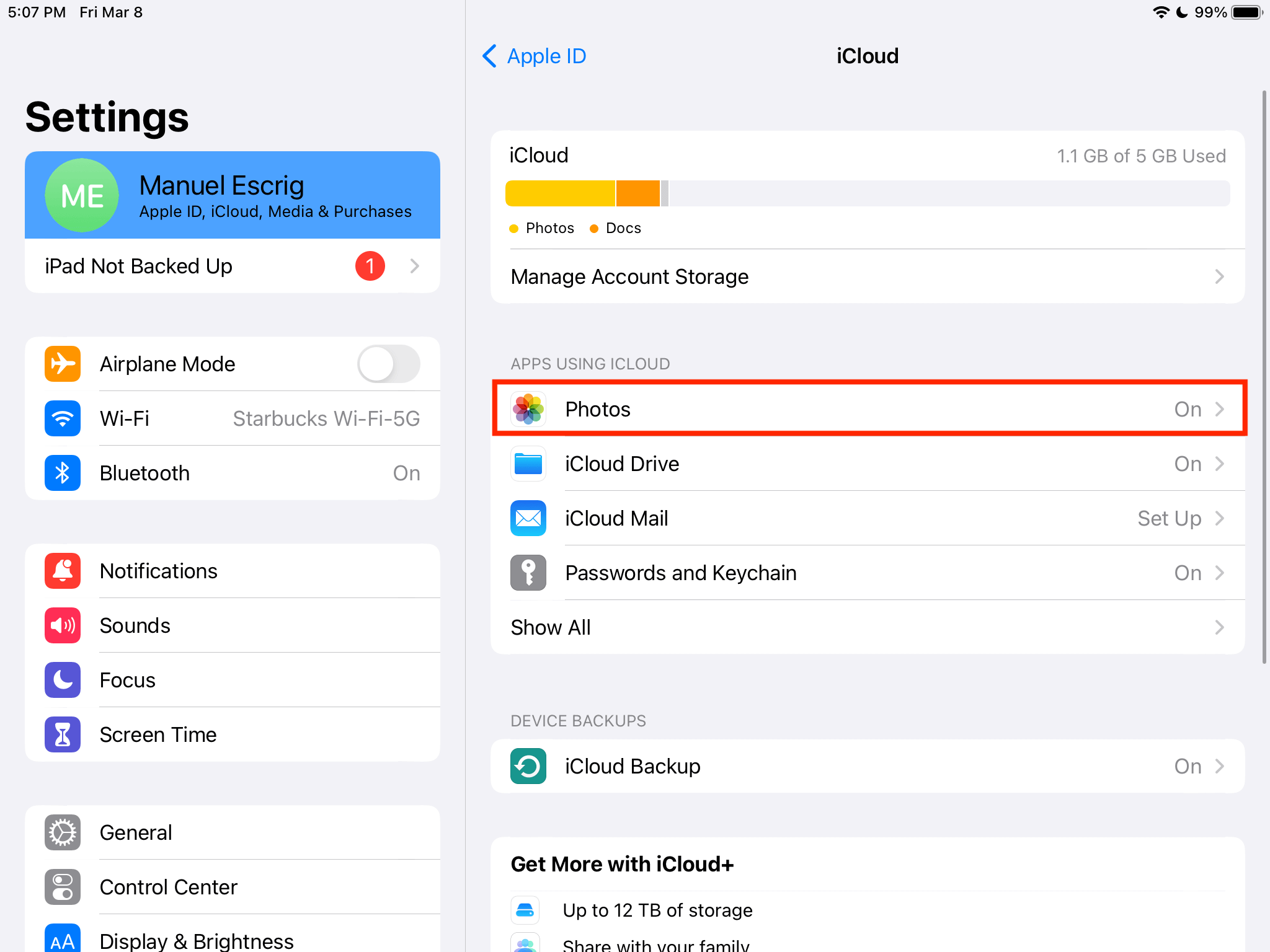The image size is (1270, 952).
Task: Click the iCloud Mail envelope icon
Action: [528, 518]
